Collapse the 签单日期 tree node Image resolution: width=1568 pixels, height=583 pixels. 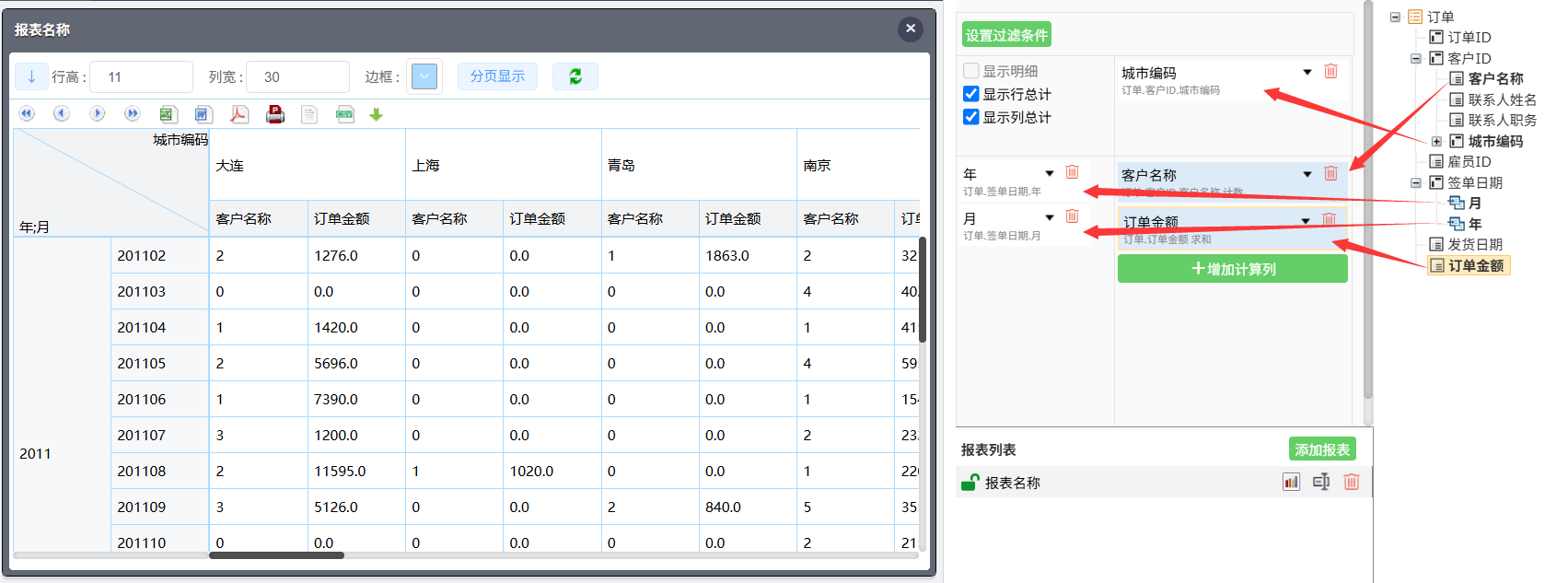1415,182
